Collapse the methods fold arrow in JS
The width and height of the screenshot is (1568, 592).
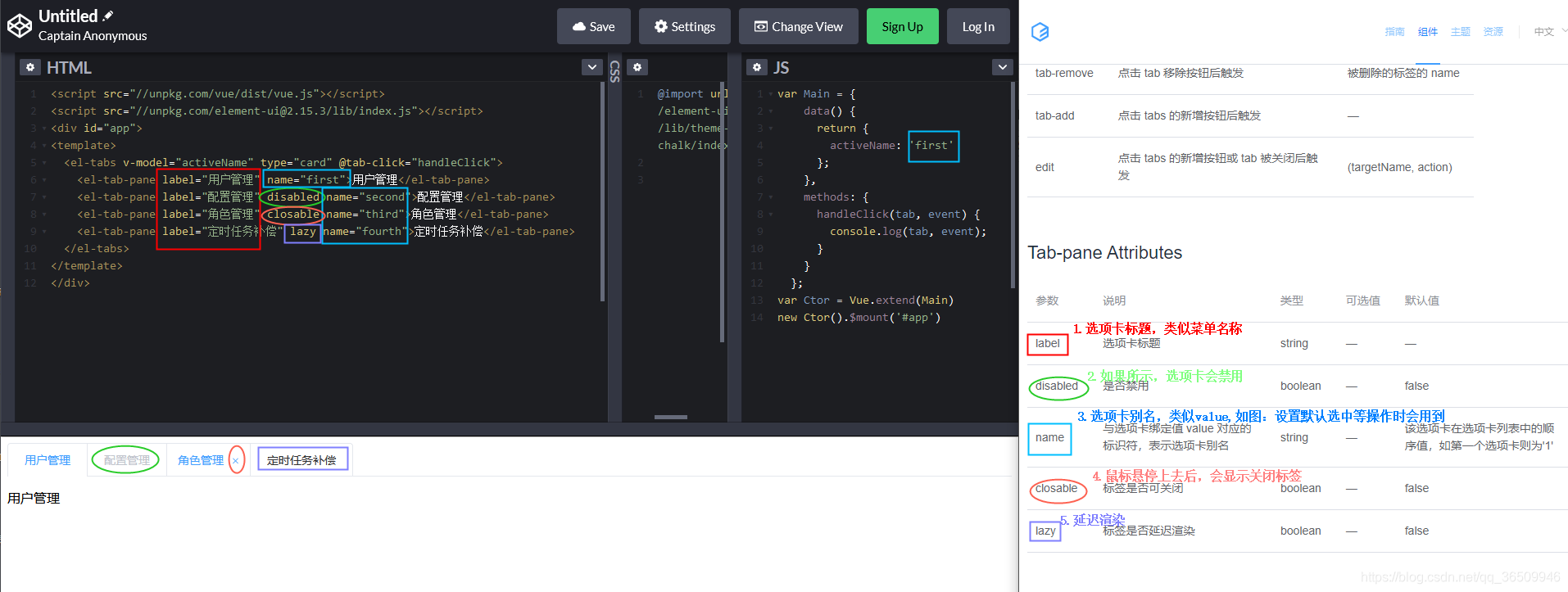click(771, 197)
